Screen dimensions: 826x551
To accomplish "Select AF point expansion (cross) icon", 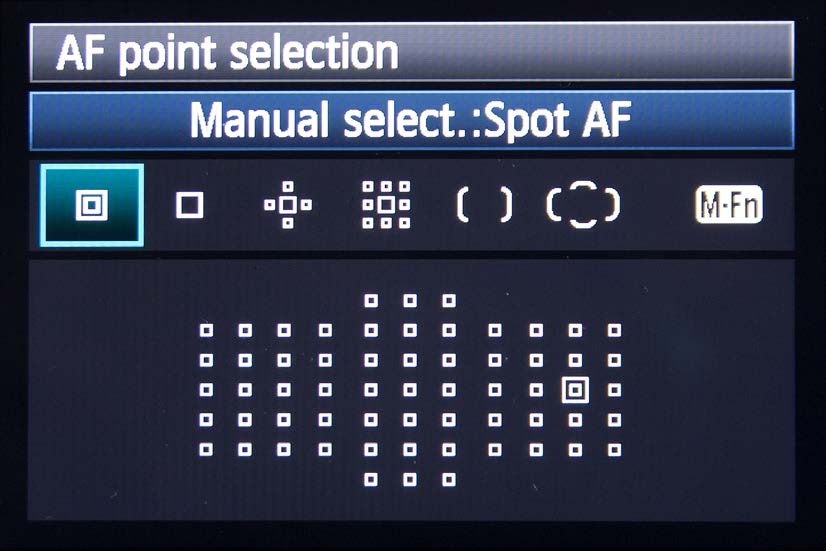I will (x=287, y=206).
